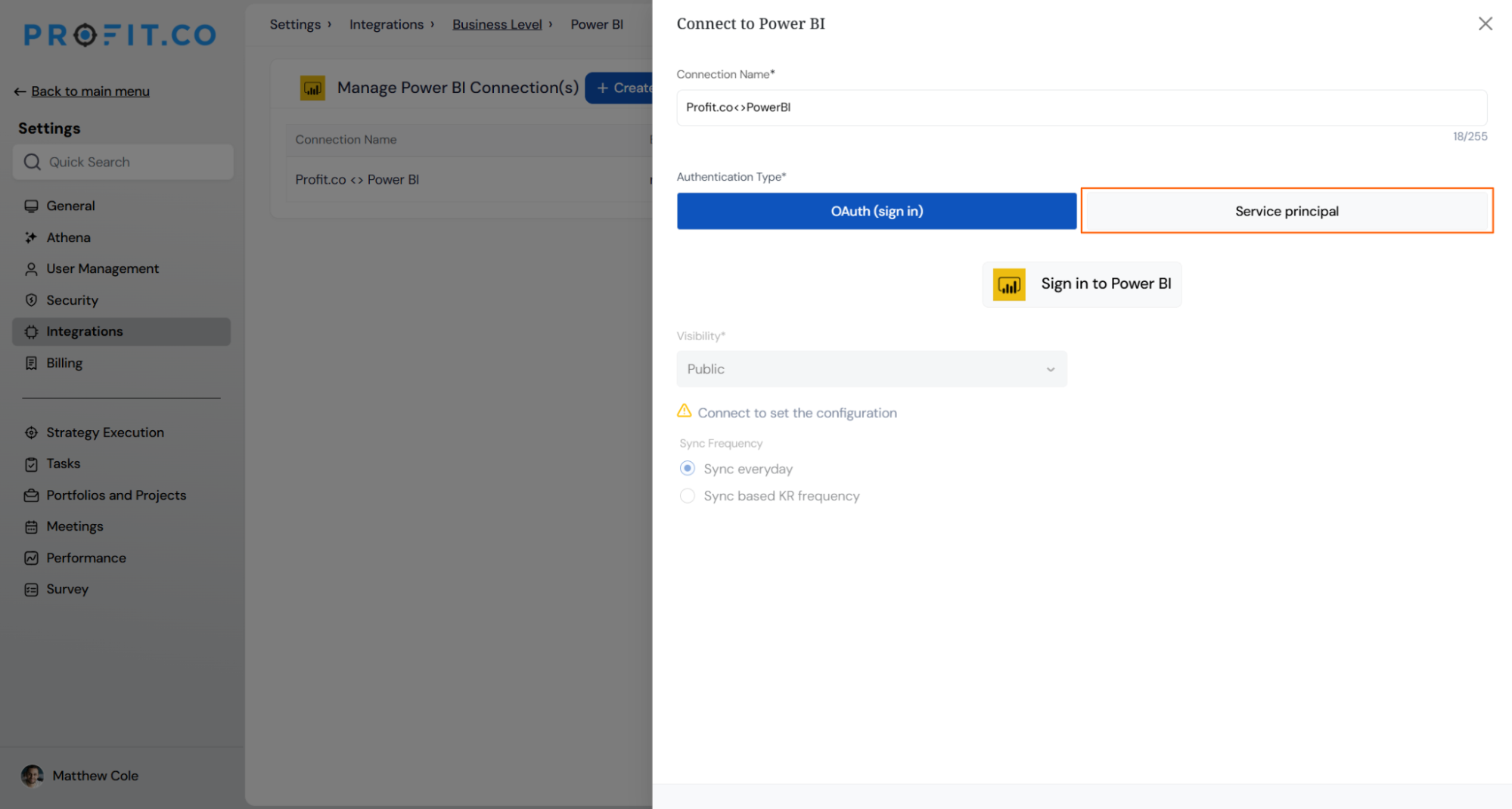Screen dimensions: 1512x809
Task: Click the Athena sparkle icon
Action: click(31, 237)
